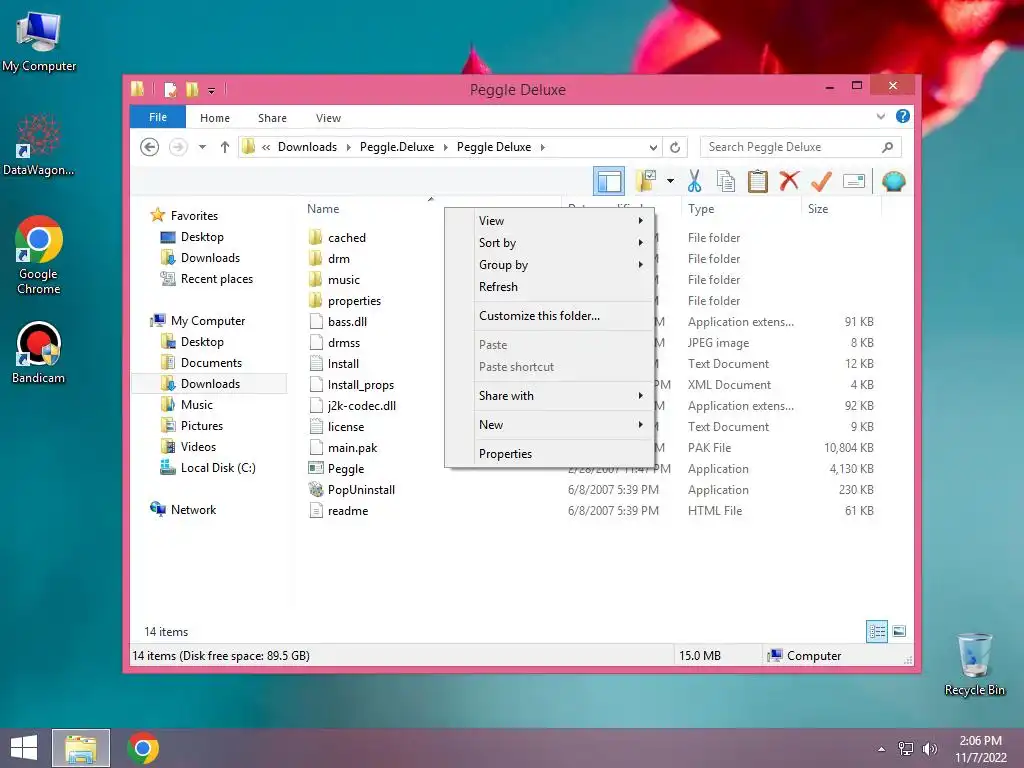Click the search magnifier icon
Viewport: 1024px width, 768px height.
pyautogui.click(x=888, y=147)
